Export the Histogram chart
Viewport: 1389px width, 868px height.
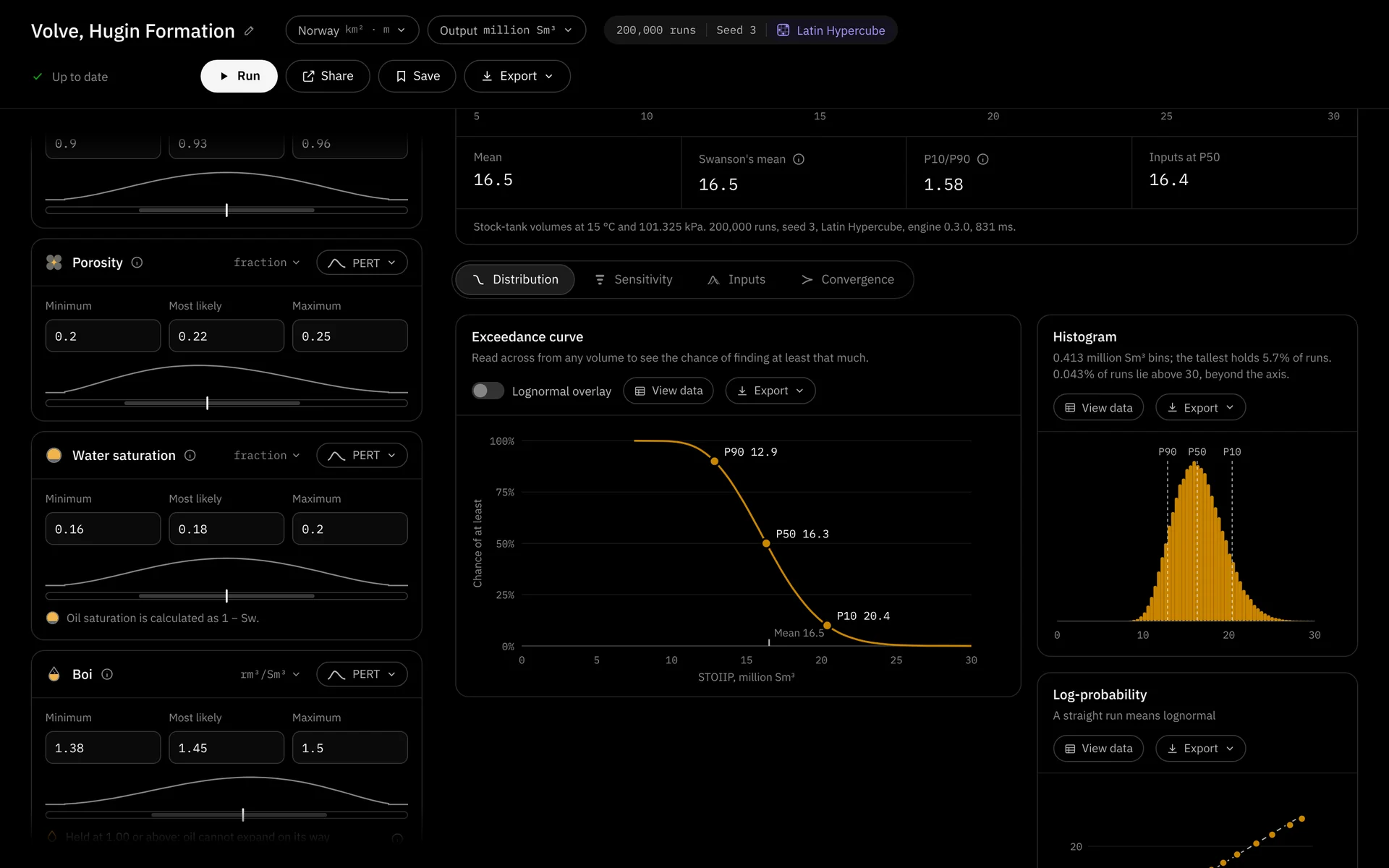[1201, 407]
